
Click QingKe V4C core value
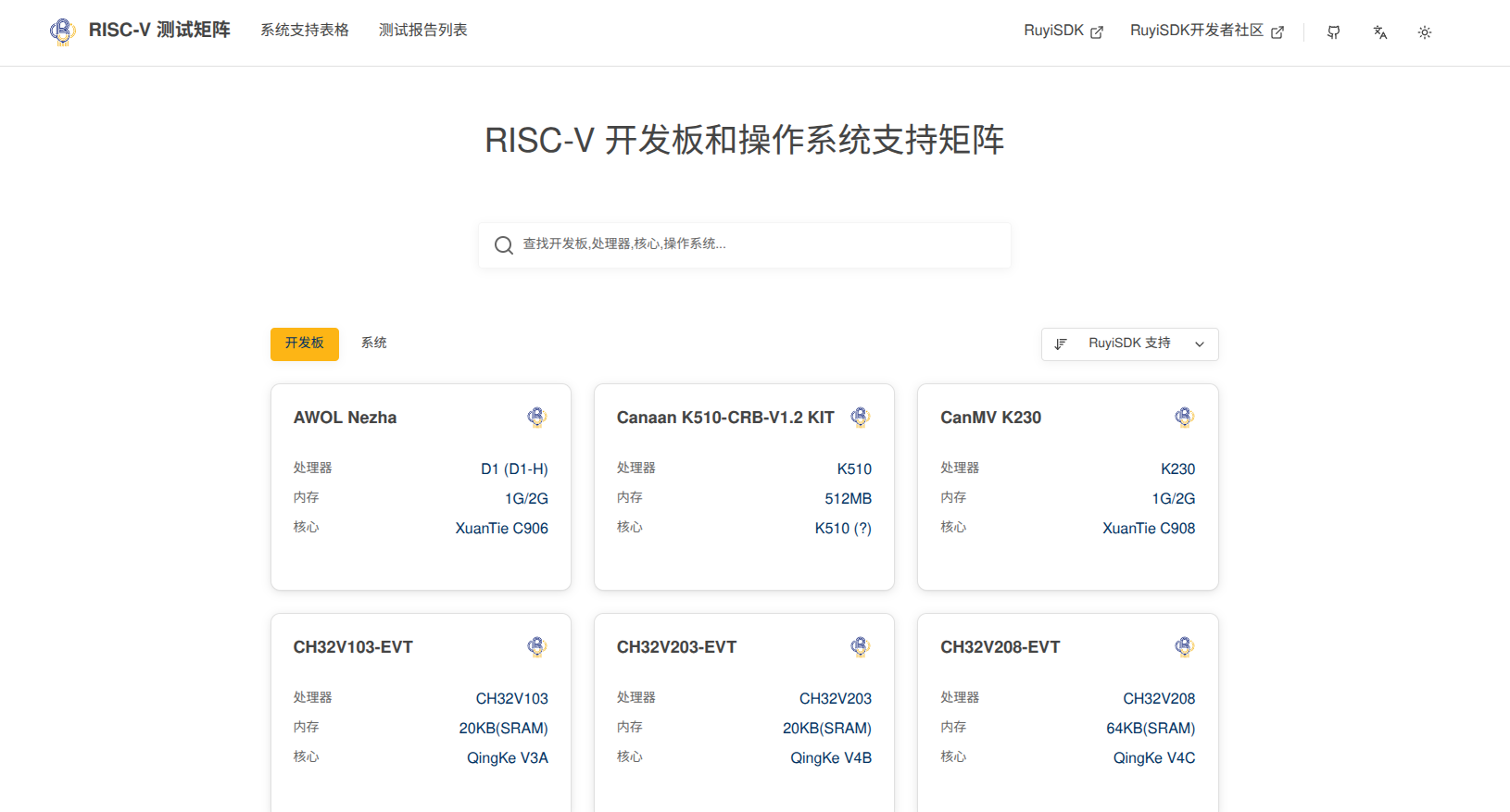point(1153,758)
